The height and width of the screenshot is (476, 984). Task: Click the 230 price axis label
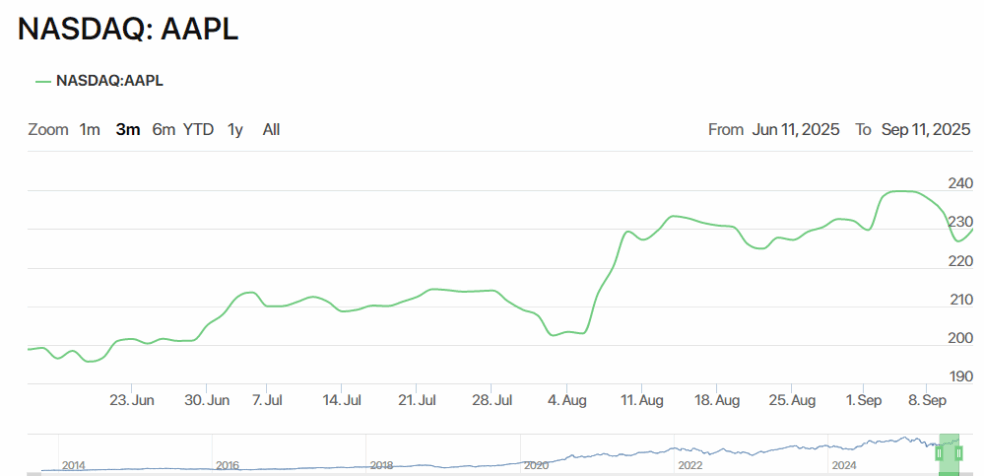(x=961, y=222)
